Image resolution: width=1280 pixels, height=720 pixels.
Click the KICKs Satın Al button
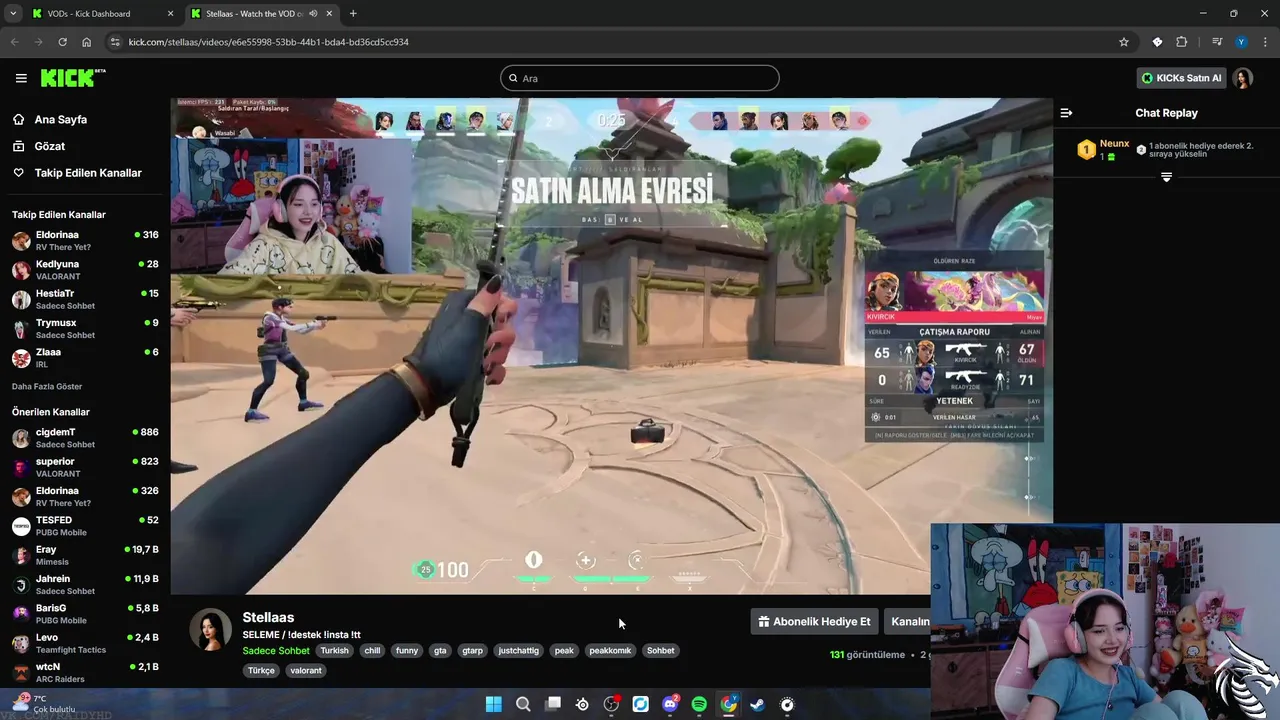tap(1182, 78)
